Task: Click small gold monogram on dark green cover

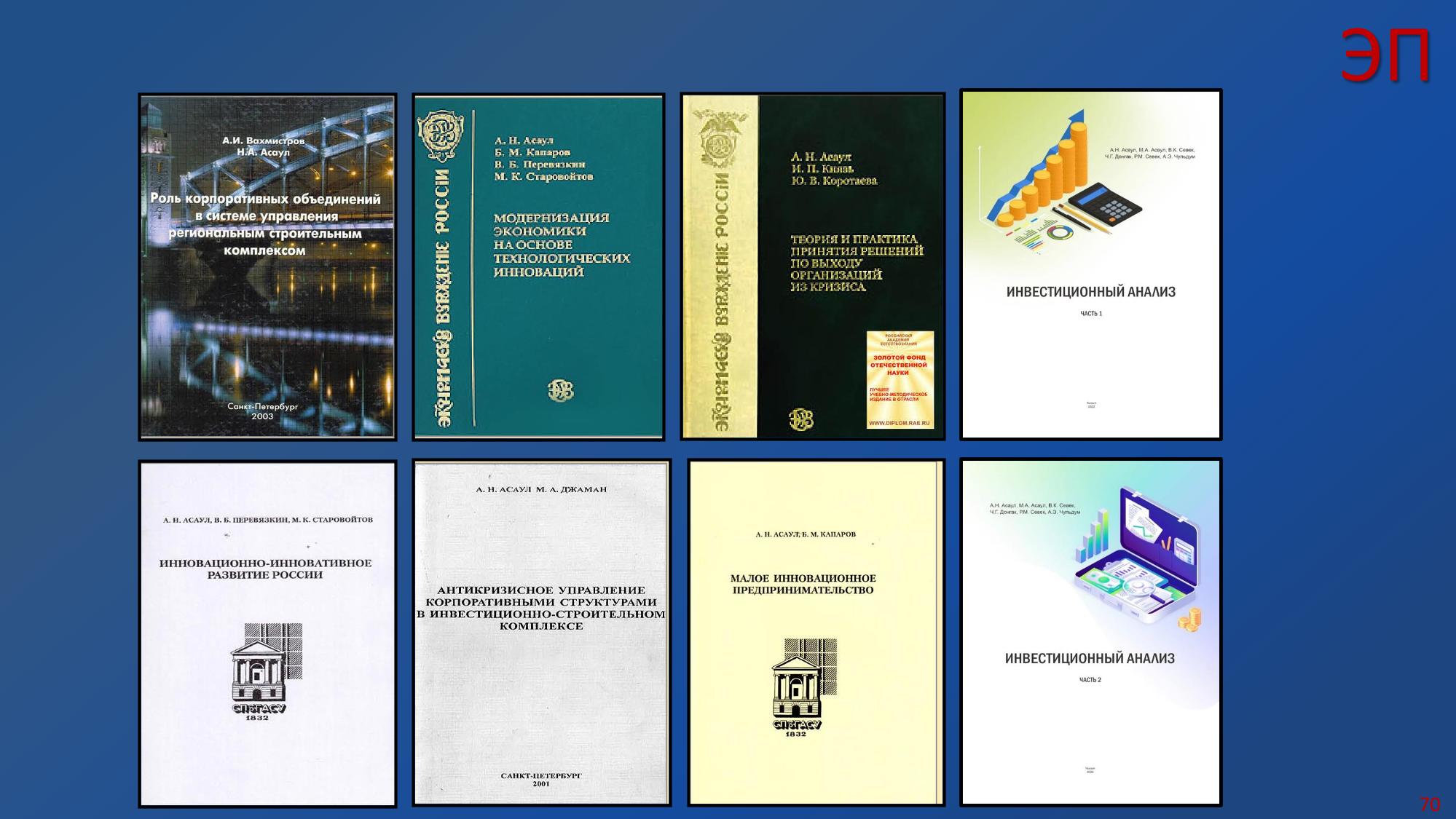Action: pyautogui.click(x=801, y=419)
